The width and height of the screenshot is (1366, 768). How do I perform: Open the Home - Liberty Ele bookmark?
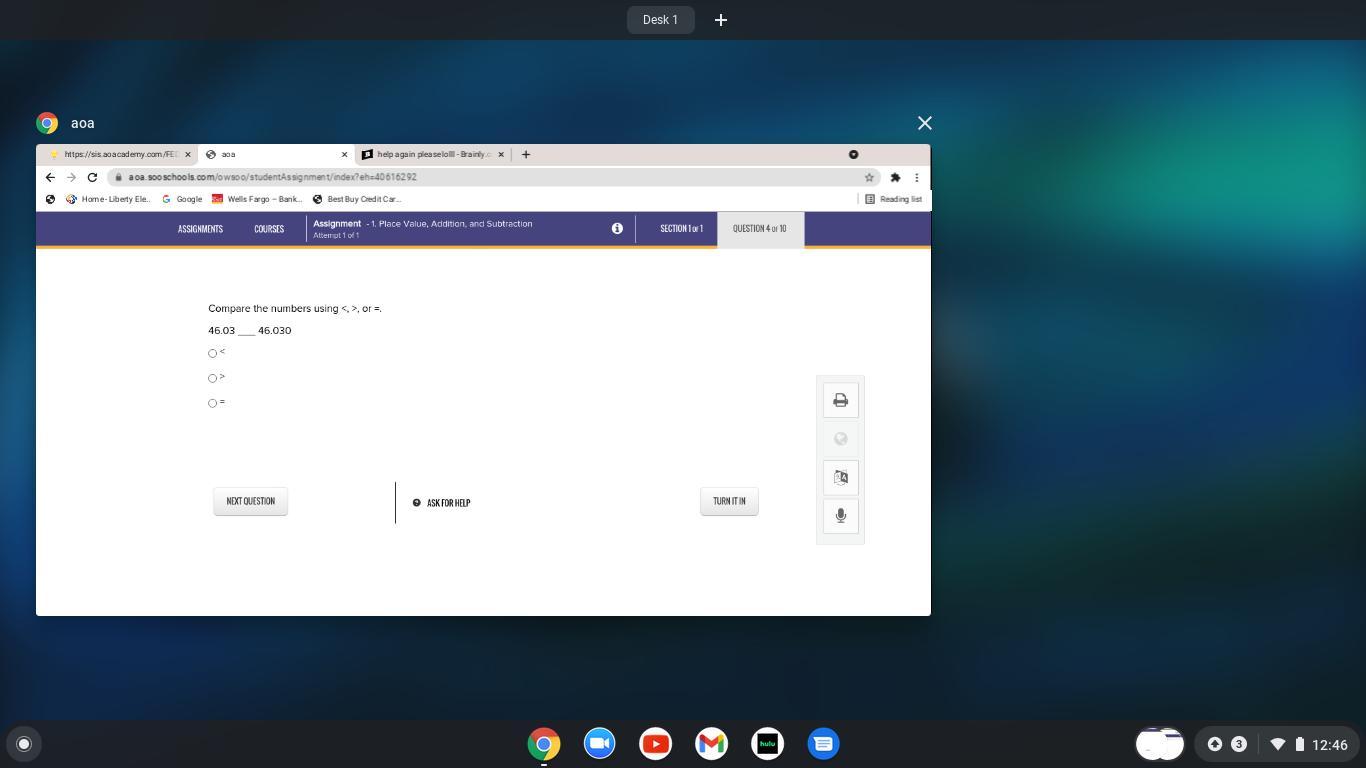coord(108,199)
